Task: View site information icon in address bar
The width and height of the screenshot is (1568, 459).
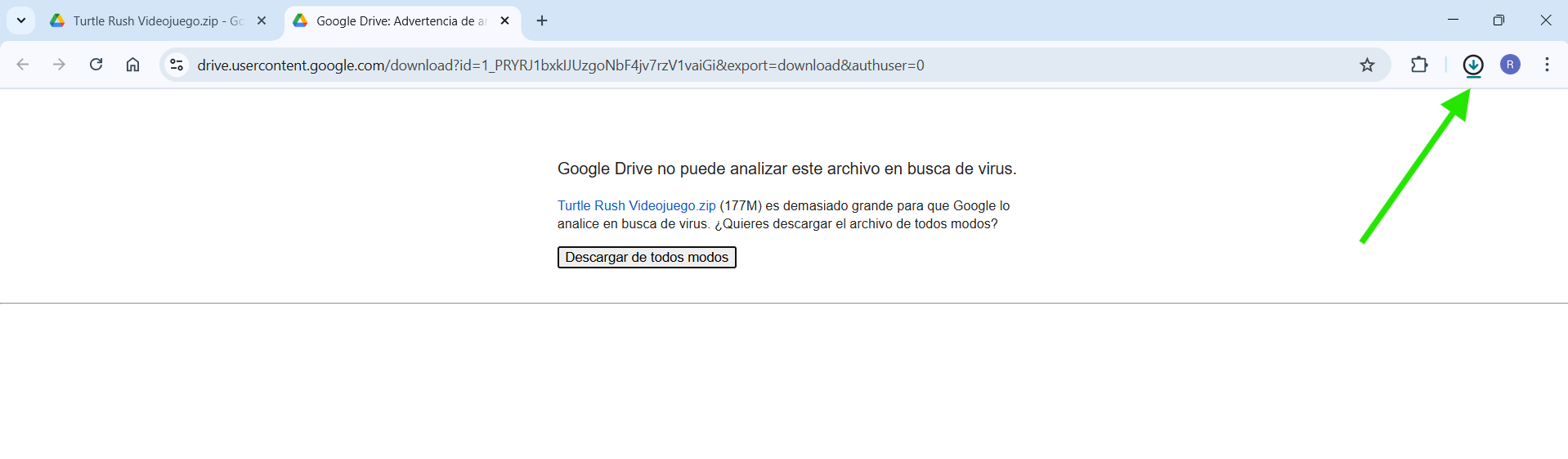Action: point(177,65)
